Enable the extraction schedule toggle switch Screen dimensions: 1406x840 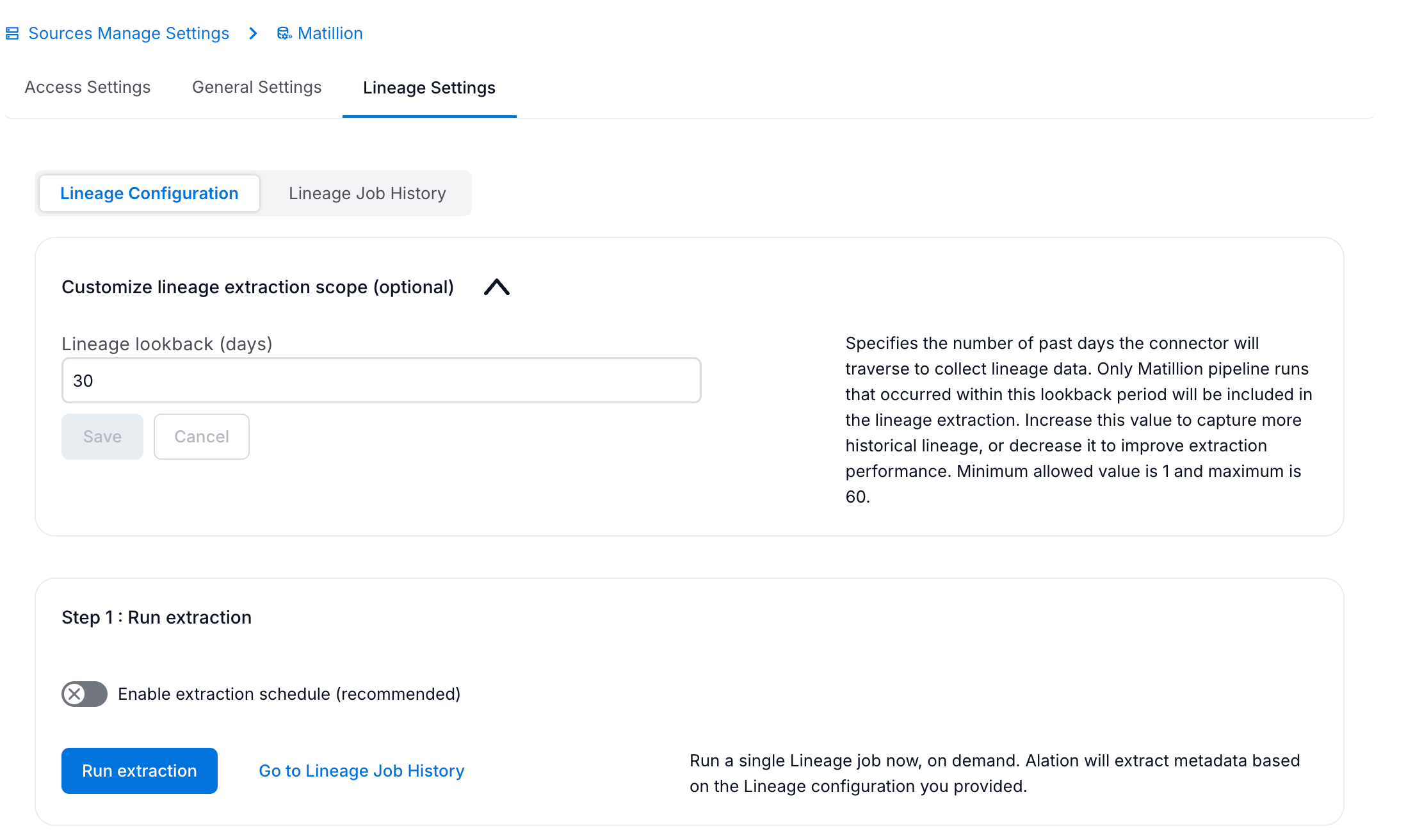pos(85,694)
